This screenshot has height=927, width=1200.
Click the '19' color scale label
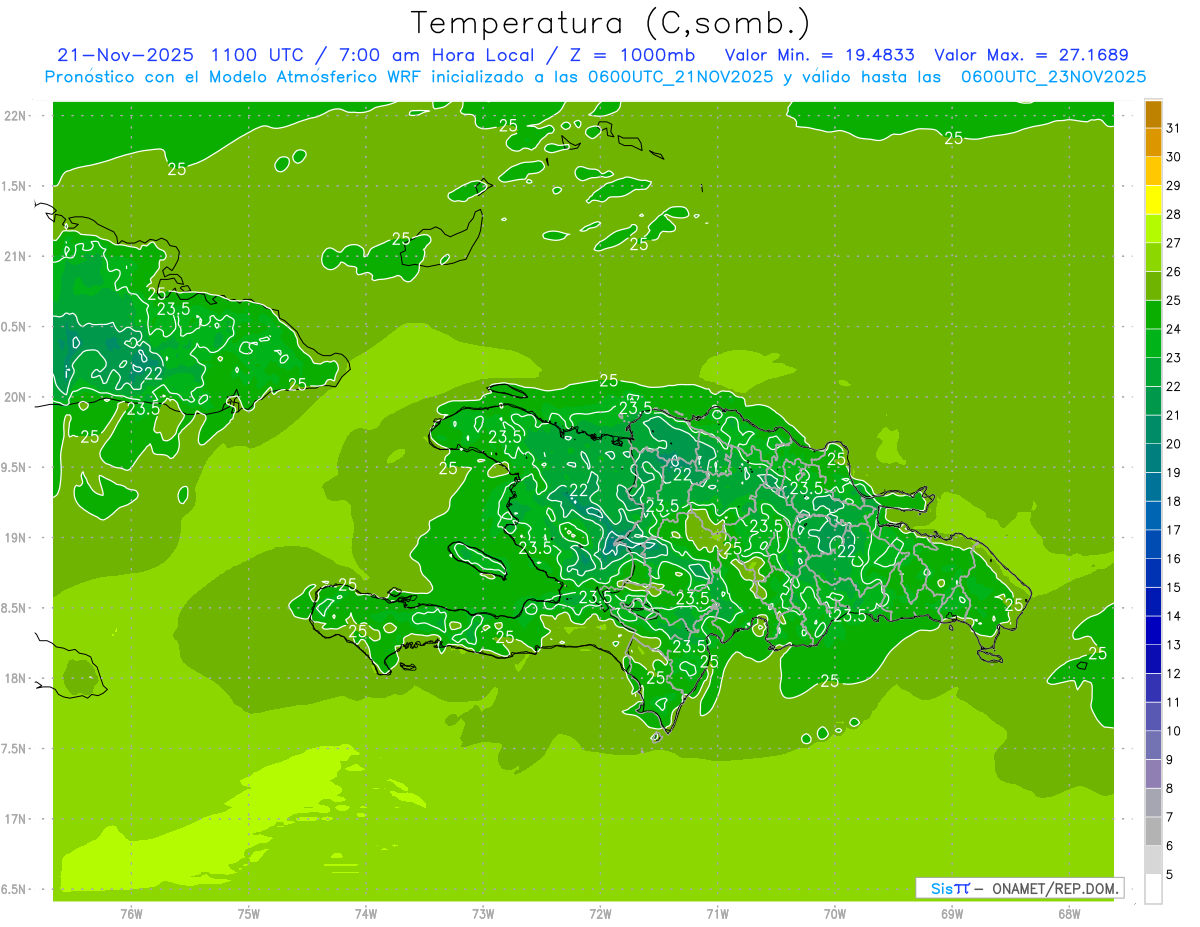[1174, 472]
